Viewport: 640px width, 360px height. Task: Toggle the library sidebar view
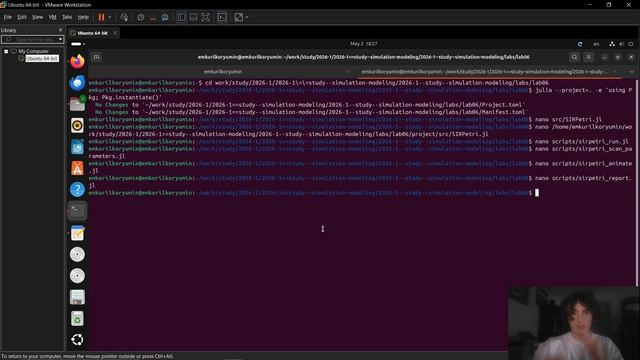coord(181,17)
